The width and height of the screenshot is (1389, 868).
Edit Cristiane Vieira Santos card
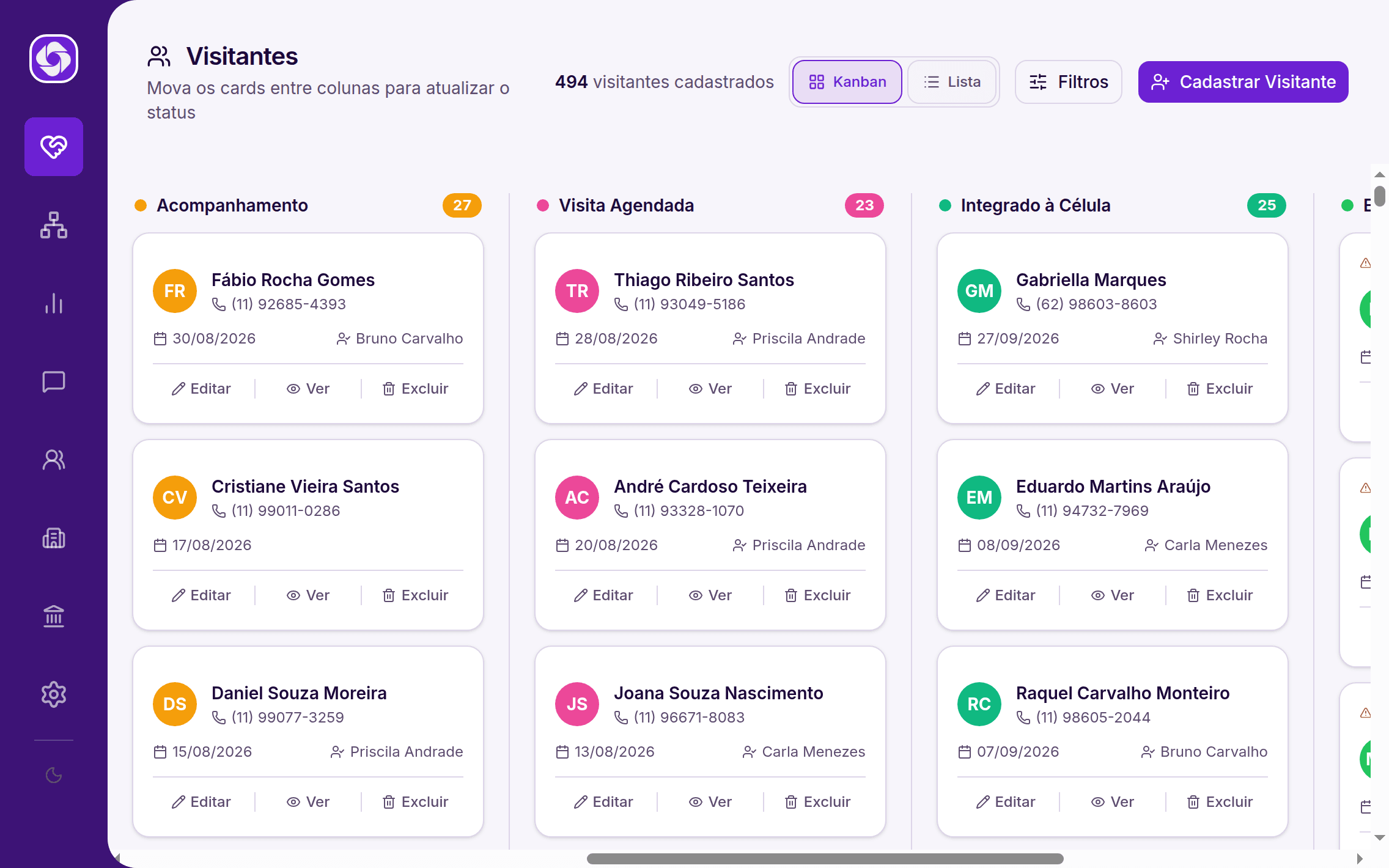tap(201, 595)
